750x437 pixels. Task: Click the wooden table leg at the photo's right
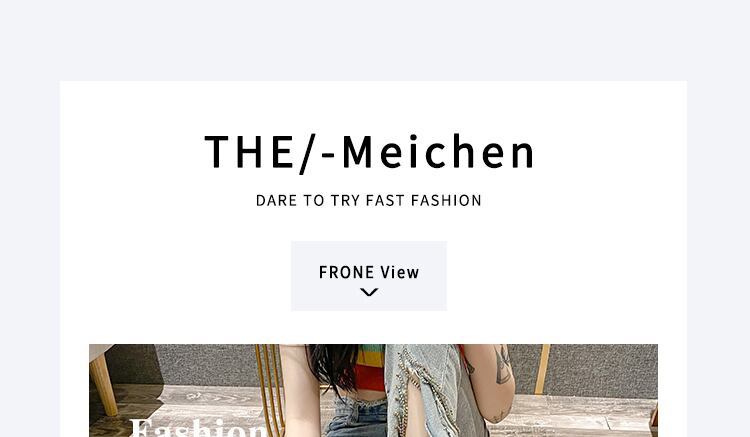click(541, 369)
